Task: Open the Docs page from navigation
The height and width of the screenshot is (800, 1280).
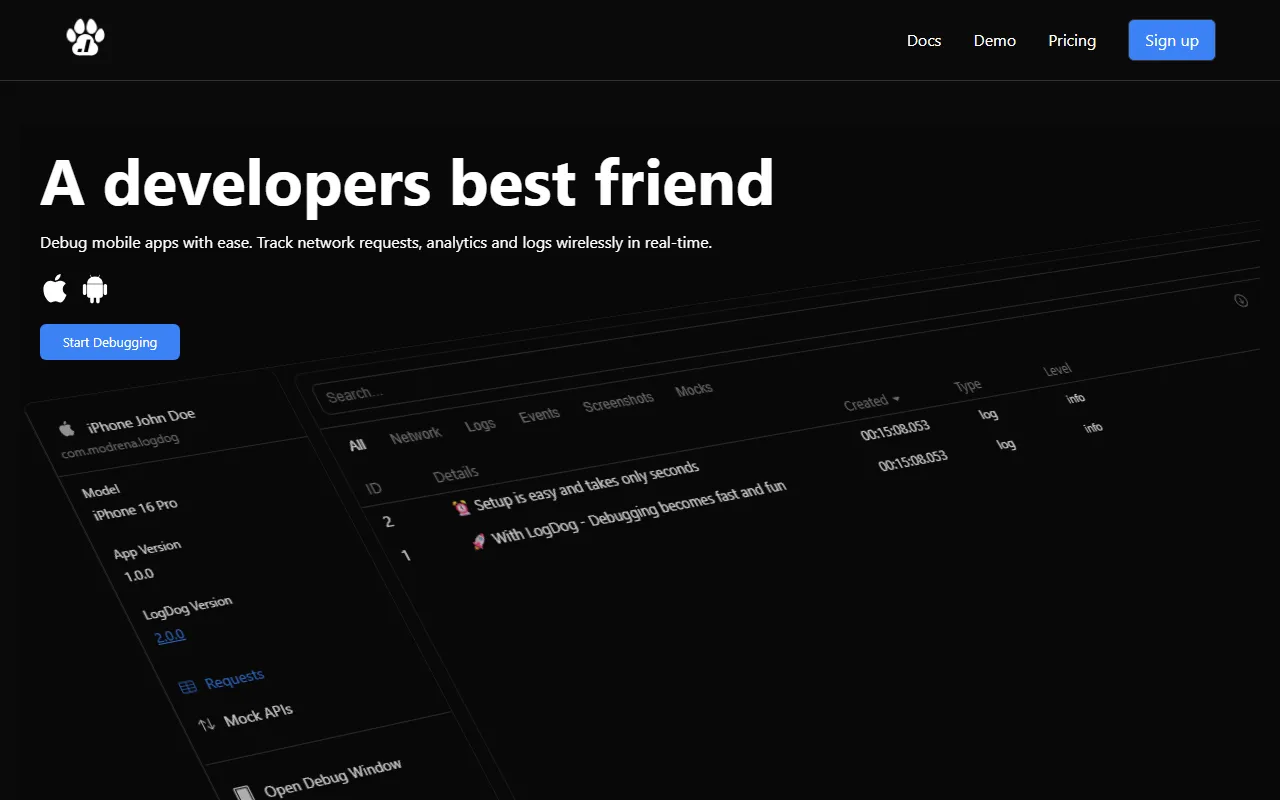Action: tap(923, 40)
